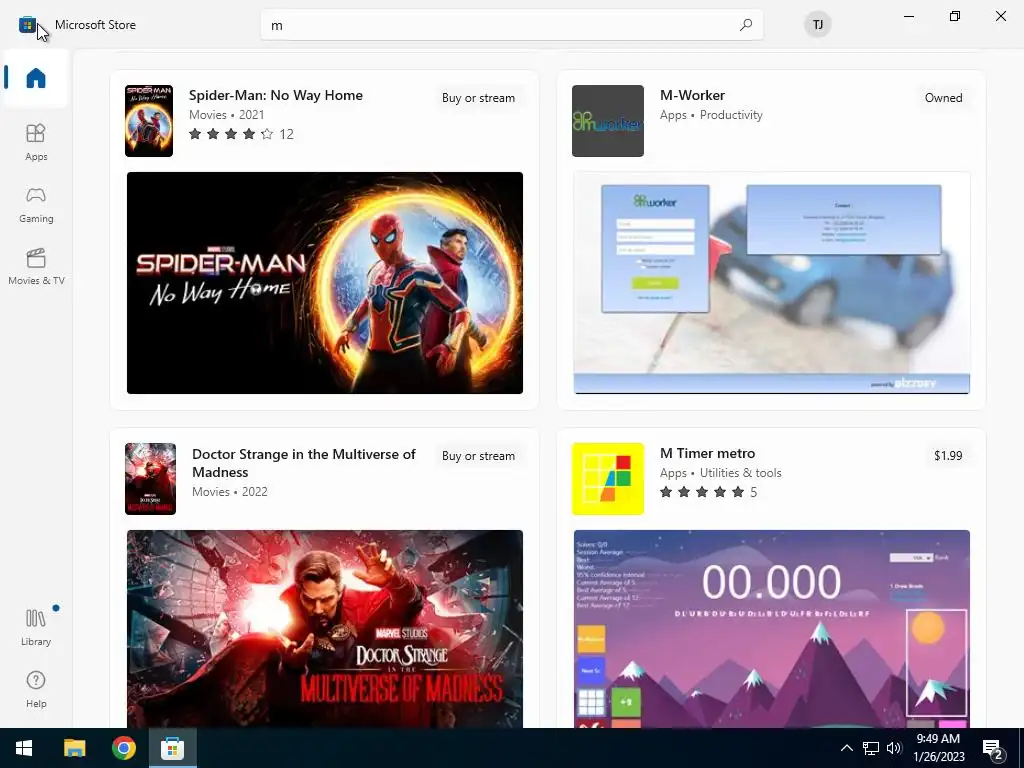The width and height of the screenshot is (1024, 768).
Task: Click 'Movies • 2022' under Doctor Strange
Action: (230, 492)
